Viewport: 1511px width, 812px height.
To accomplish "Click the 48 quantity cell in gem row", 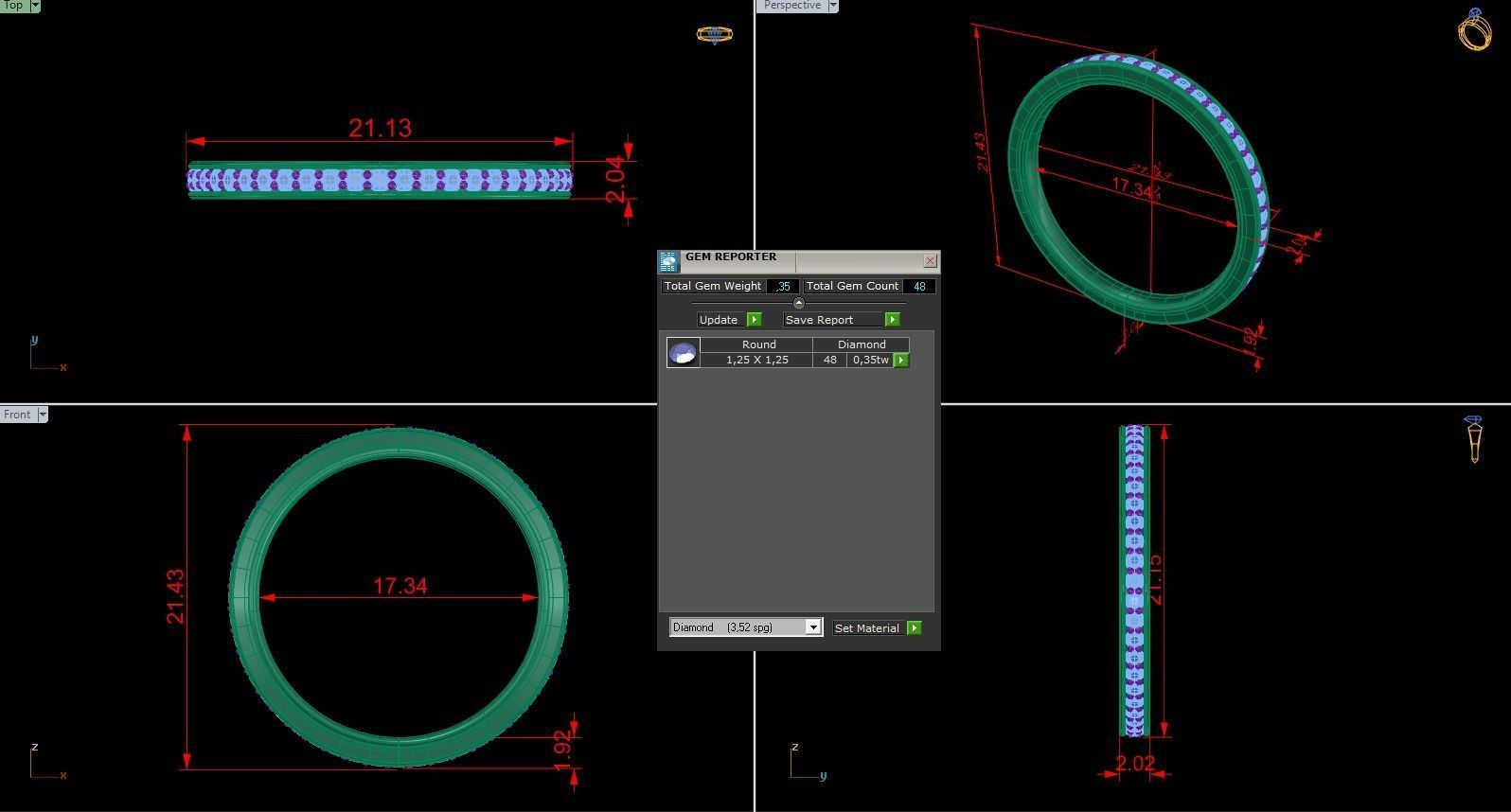I will tap(830, 360).
